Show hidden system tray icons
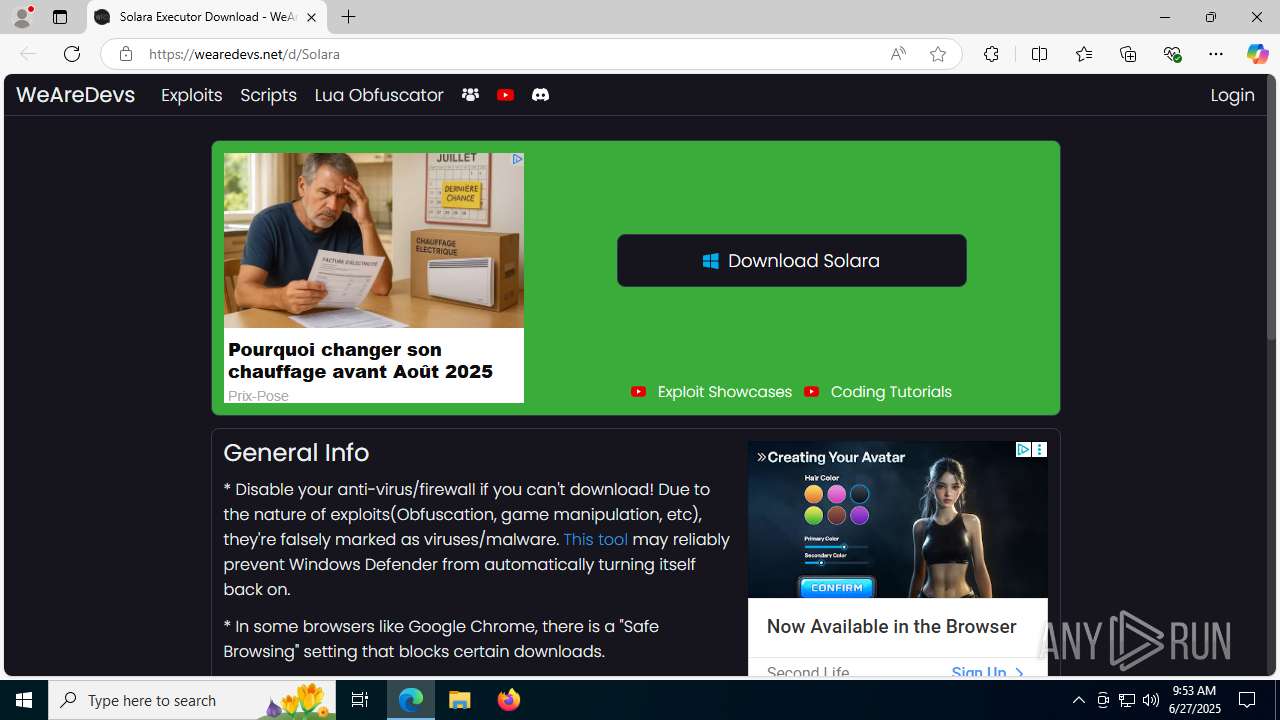Screen dimensions: 1280x720 tap(1078, 700)
